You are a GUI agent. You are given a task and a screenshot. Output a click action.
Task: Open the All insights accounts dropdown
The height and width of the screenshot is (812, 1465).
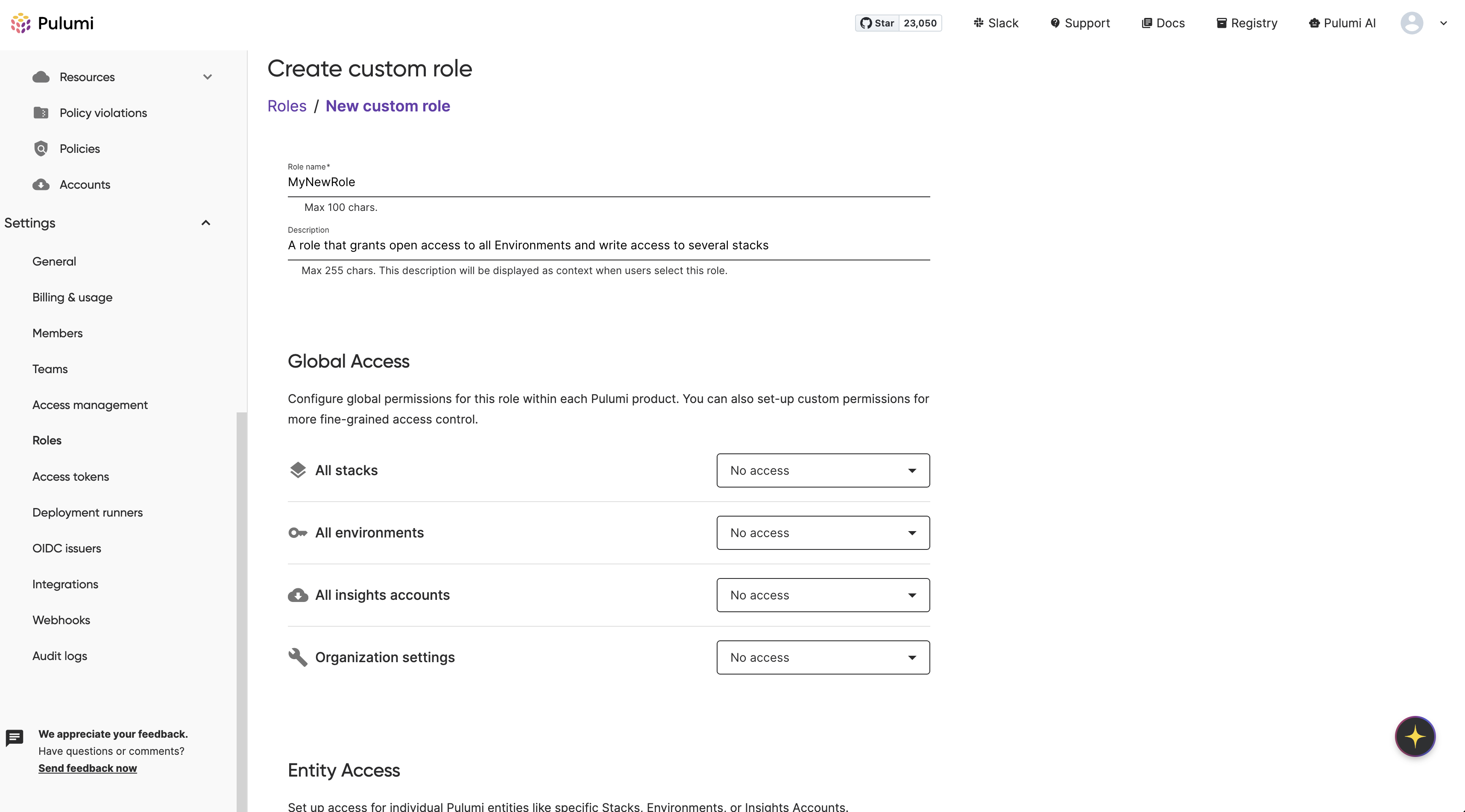tap(822, 595)
